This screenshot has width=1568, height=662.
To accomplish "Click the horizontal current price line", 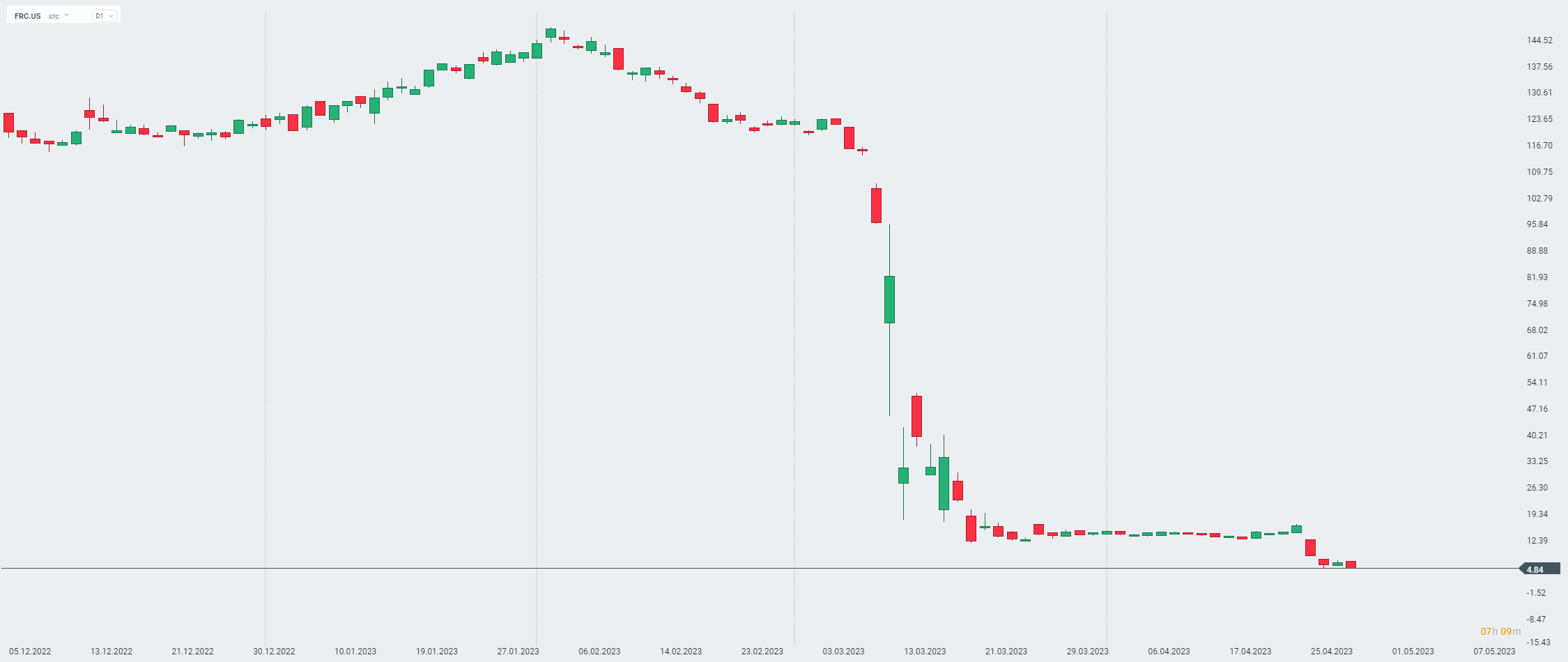I will 697,569.
